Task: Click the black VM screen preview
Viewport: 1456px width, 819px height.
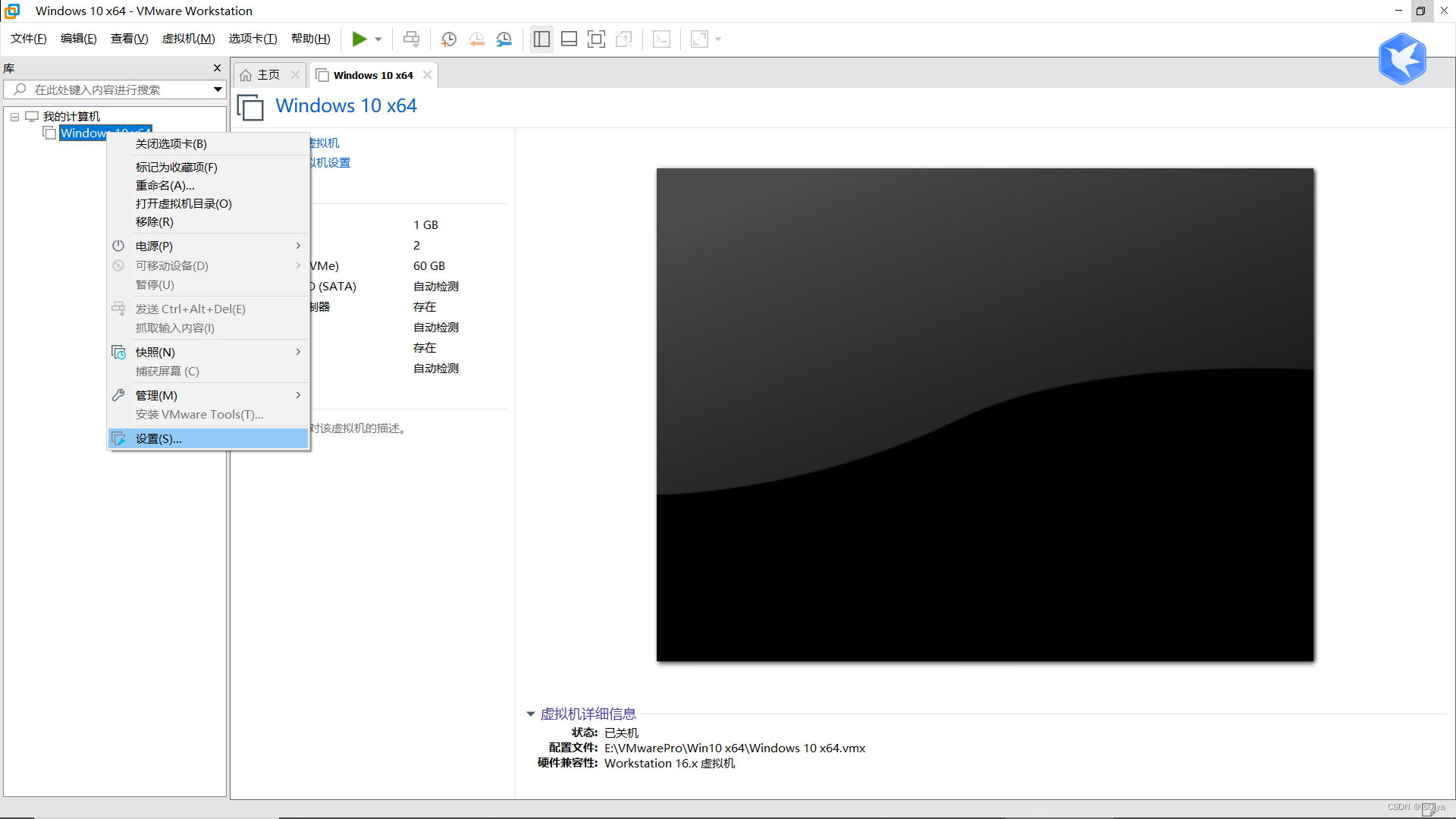Action: (x=984, y=415)
